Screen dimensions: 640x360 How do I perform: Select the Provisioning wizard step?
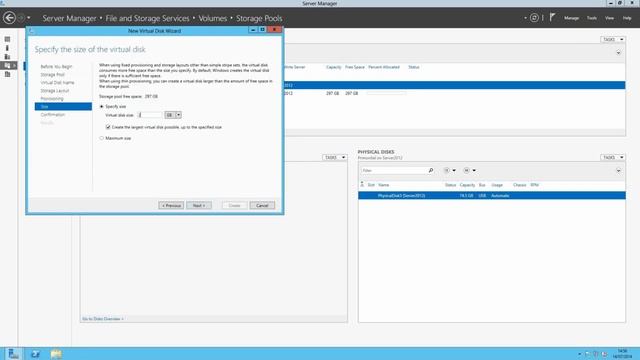pyautogui.click(x=52, y=99)
